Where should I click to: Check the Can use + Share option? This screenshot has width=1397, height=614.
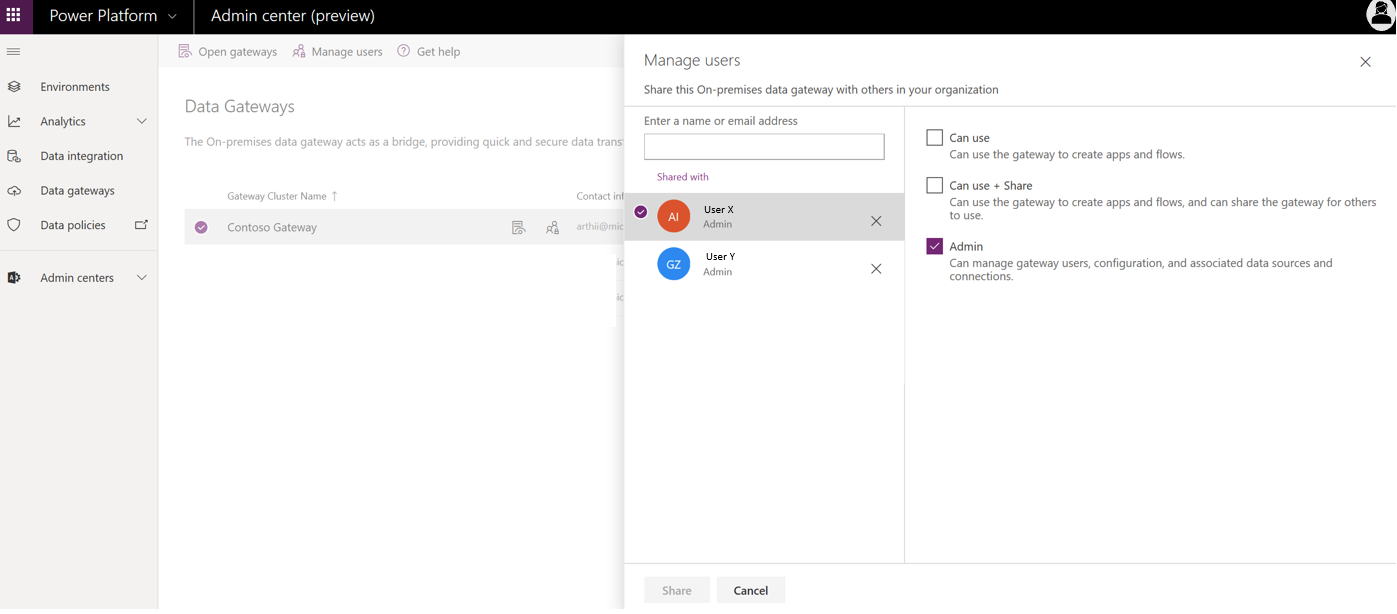pyautogui.click(x=934, y=186)
